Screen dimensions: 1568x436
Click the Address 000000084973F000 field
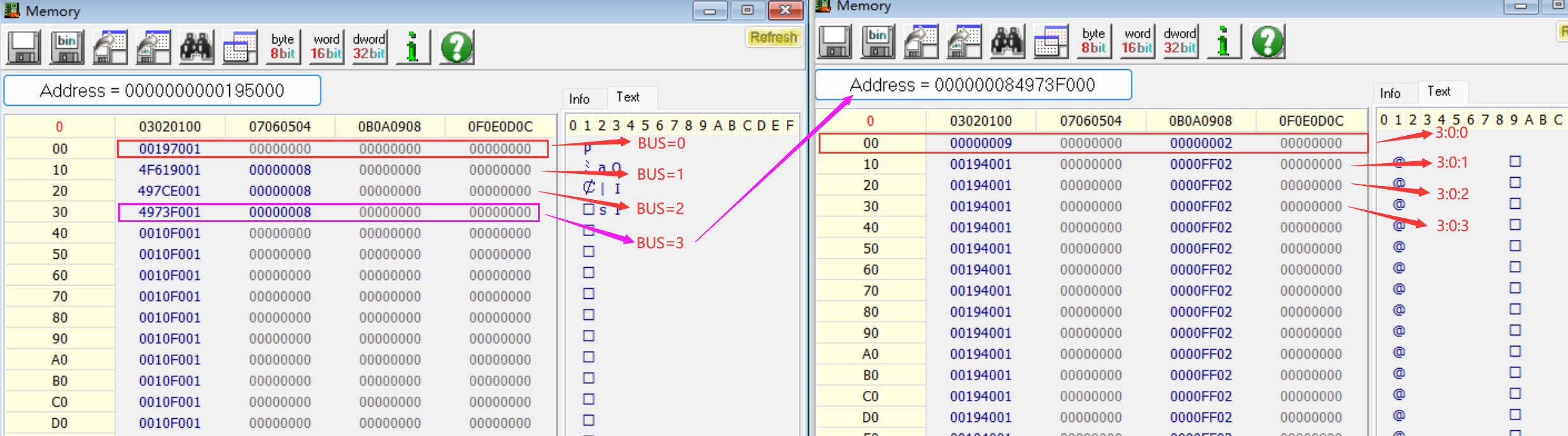click(972, 85)
